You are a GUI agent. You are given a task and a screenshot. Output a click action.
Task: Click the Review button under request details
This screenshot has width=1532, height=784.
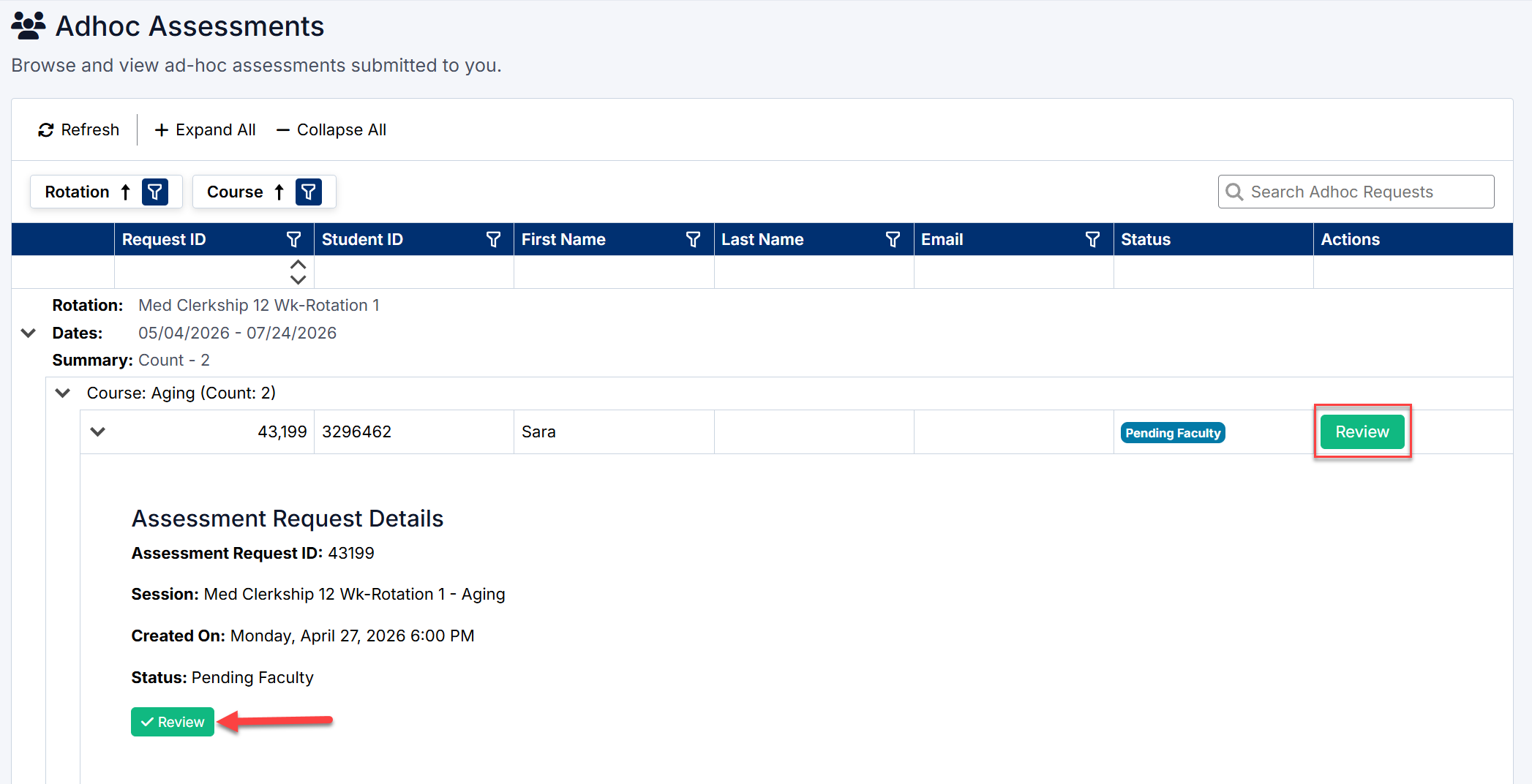(x=173, y=722)
